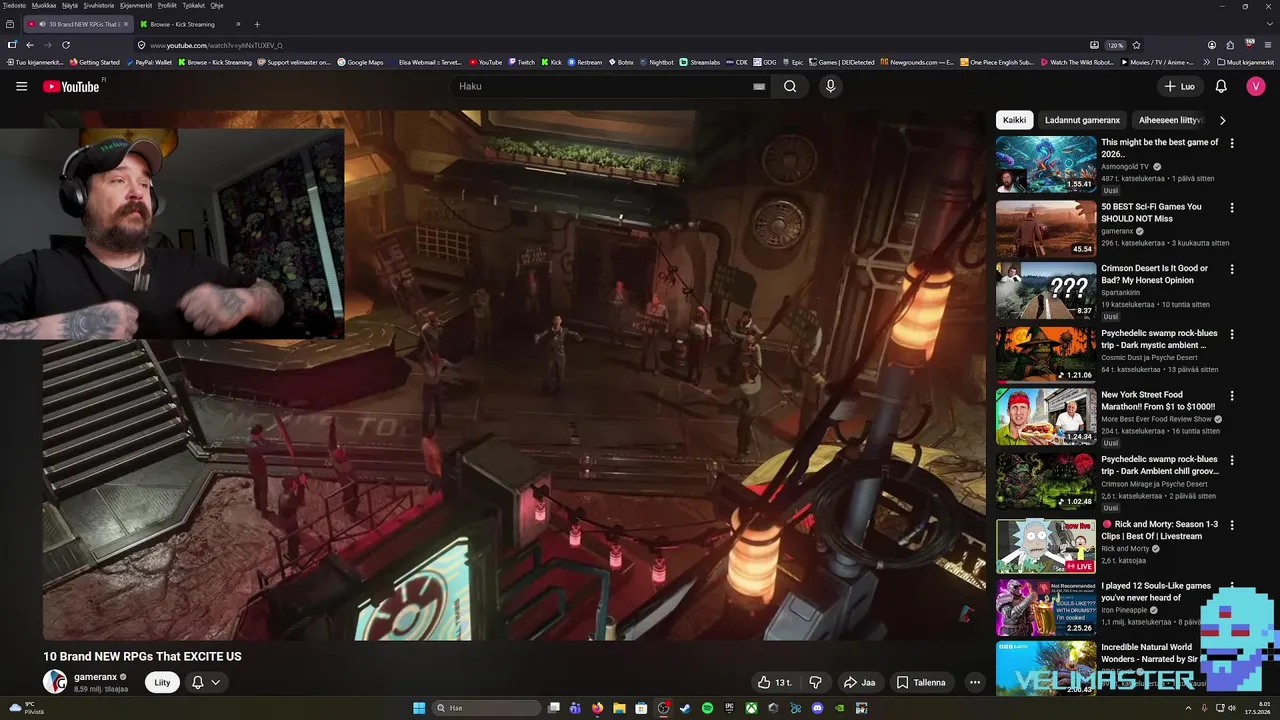Share the video with Jaa button
Viewport: 1280px width, 720px height.
[859, 682]
